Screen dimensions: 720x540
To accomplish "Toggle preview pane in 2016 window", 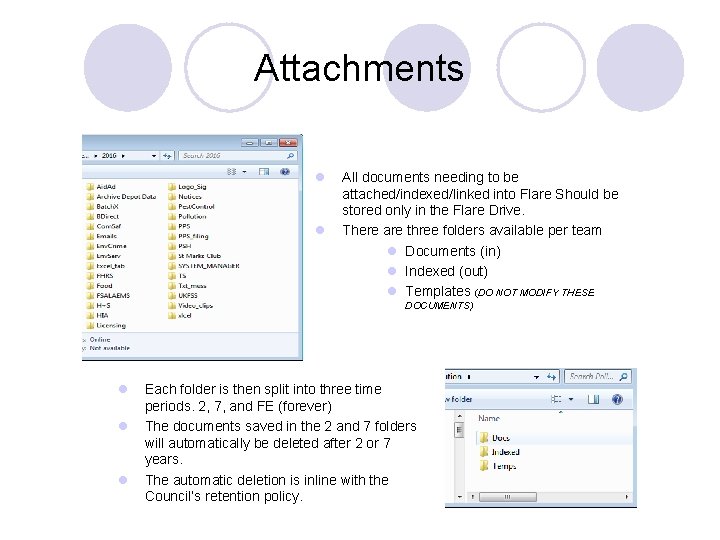I will (x=264, y=172).
